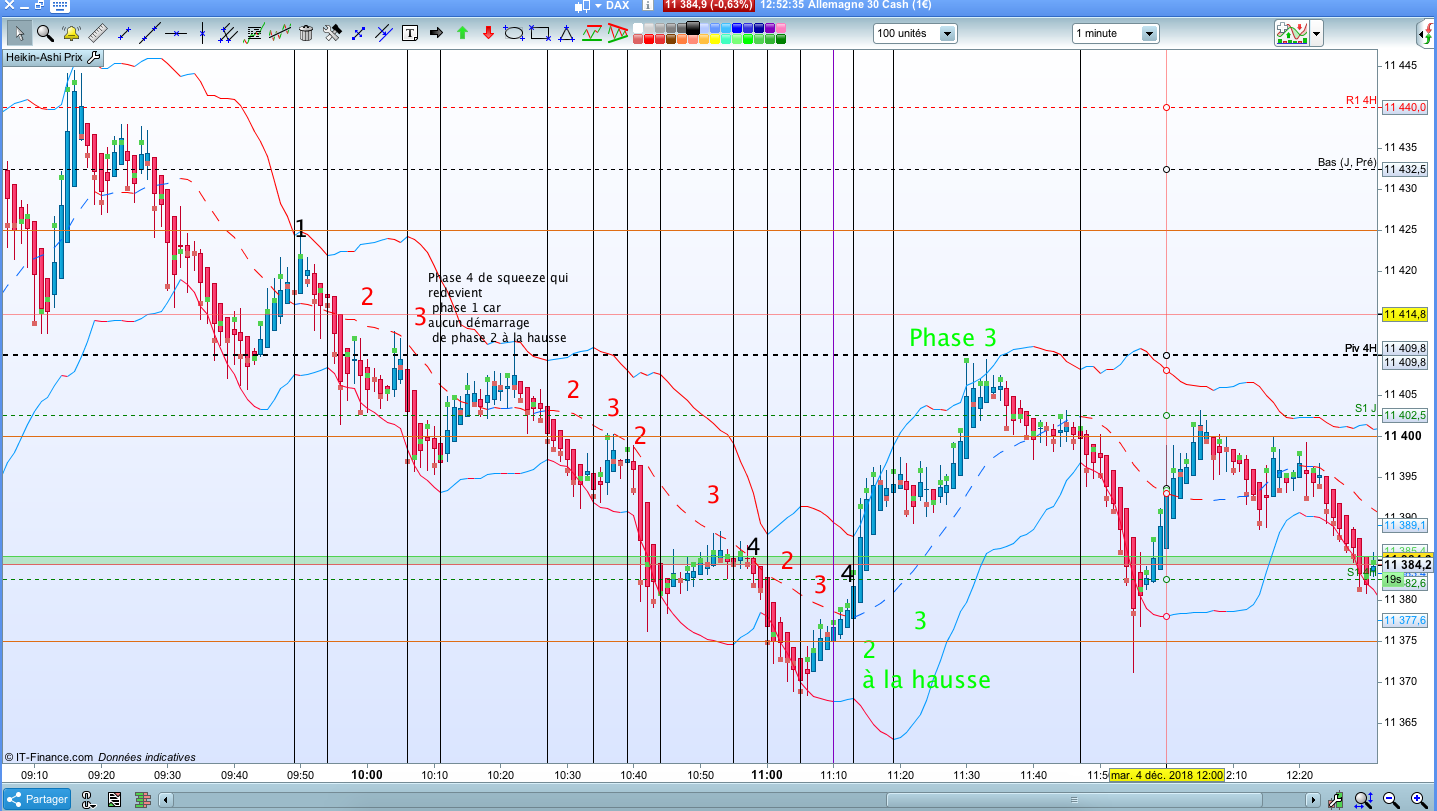1437x811 pixels.
Task: Select the green 'Phase 3' annotation
Action: click(x=953, y=338)
